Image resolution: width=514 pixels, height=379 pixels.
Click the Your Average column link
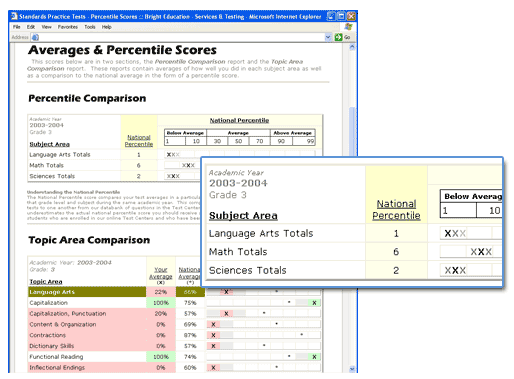tap(160, 273)
